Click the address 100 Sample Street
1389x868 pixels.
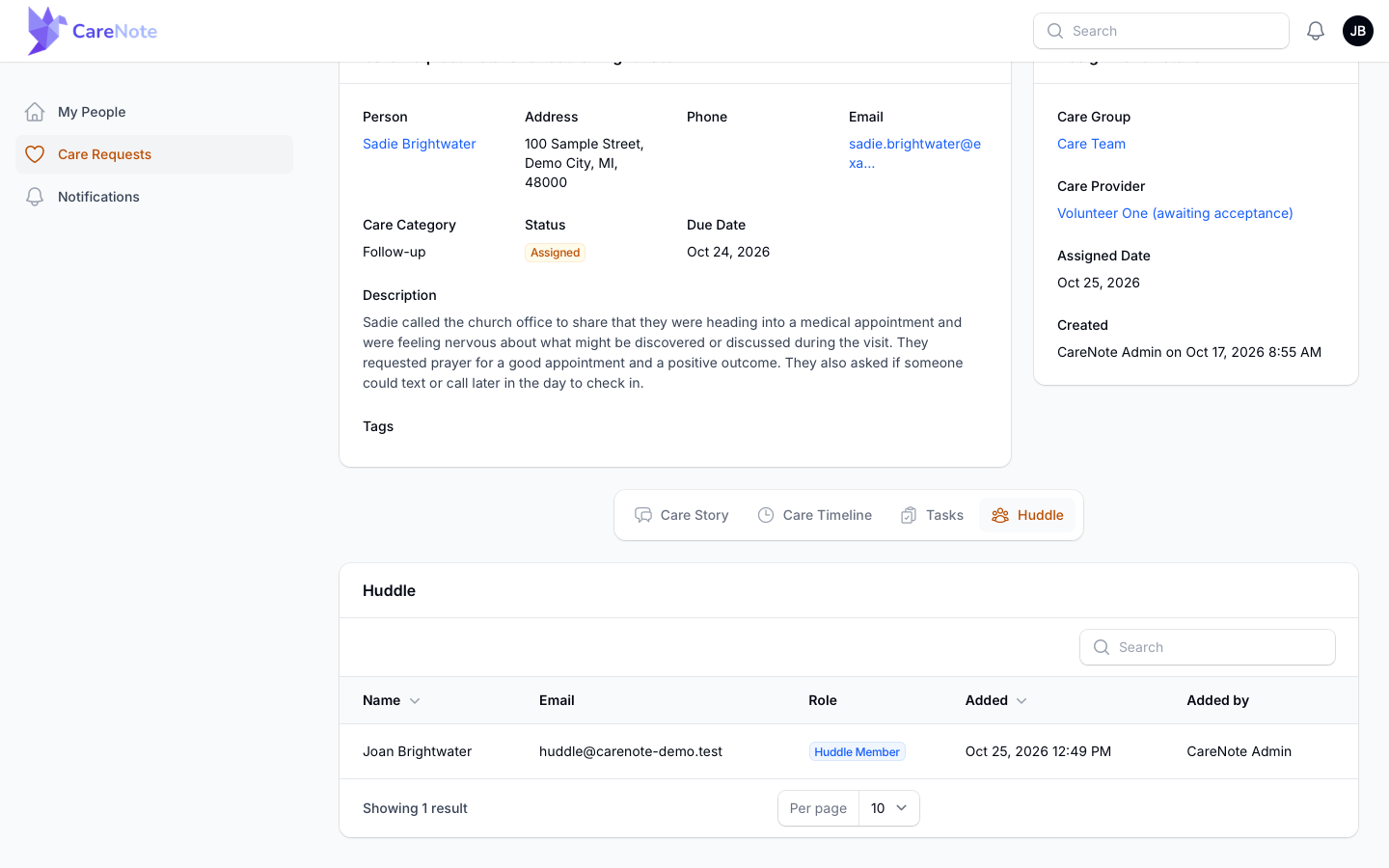(585, 163)
